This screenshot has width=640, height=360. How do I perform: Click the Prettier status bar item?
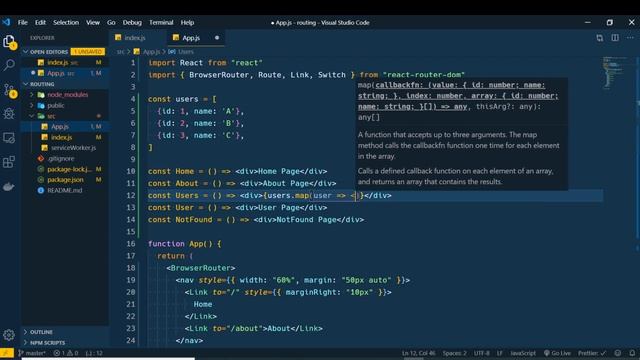(x=591, y=353)
